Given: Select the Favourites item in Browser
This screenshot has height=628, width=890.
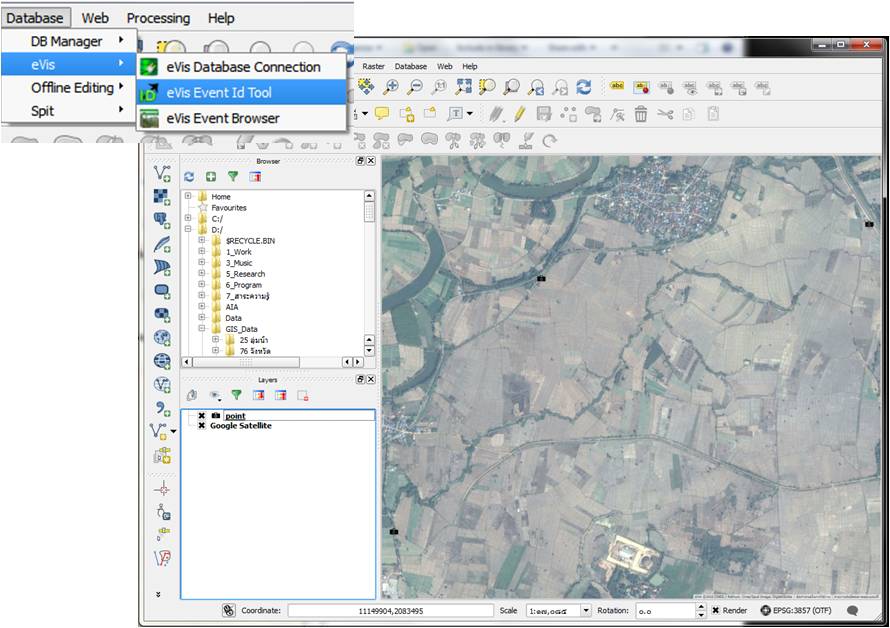Looking at the screenshot, I should (229, 208).
